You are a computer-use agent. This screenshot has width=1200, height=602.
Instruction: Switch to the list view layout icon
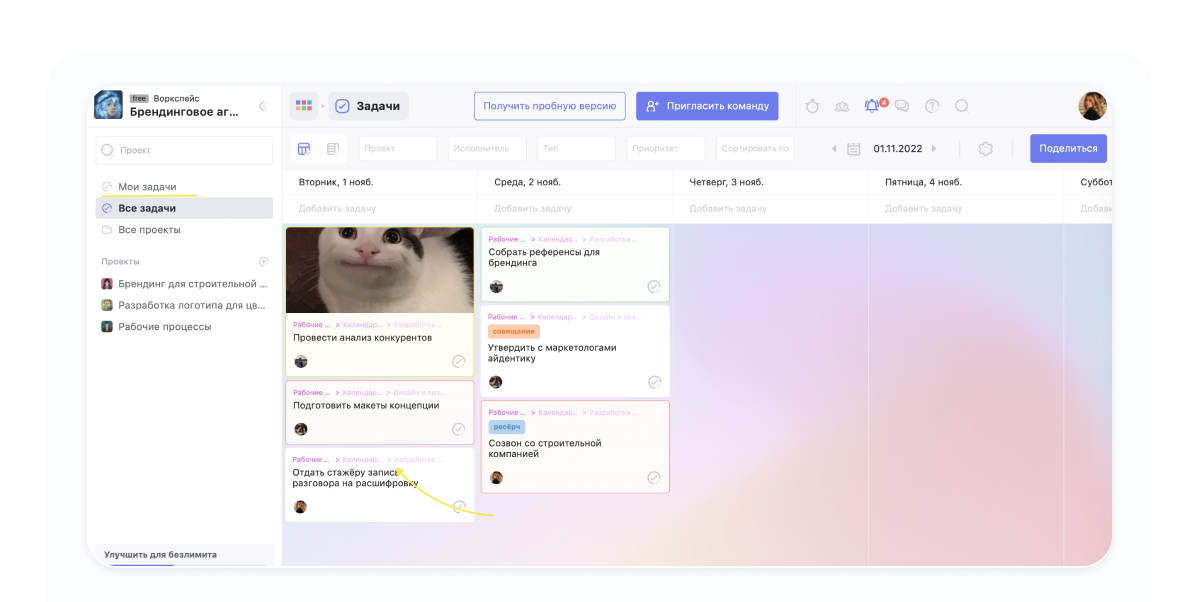[333, 149]
